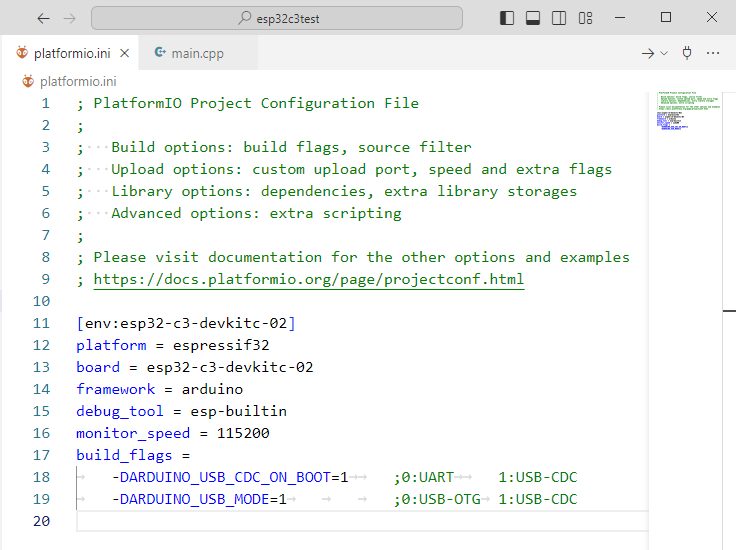Open the esp32c3test command center search

pos(277,18)
